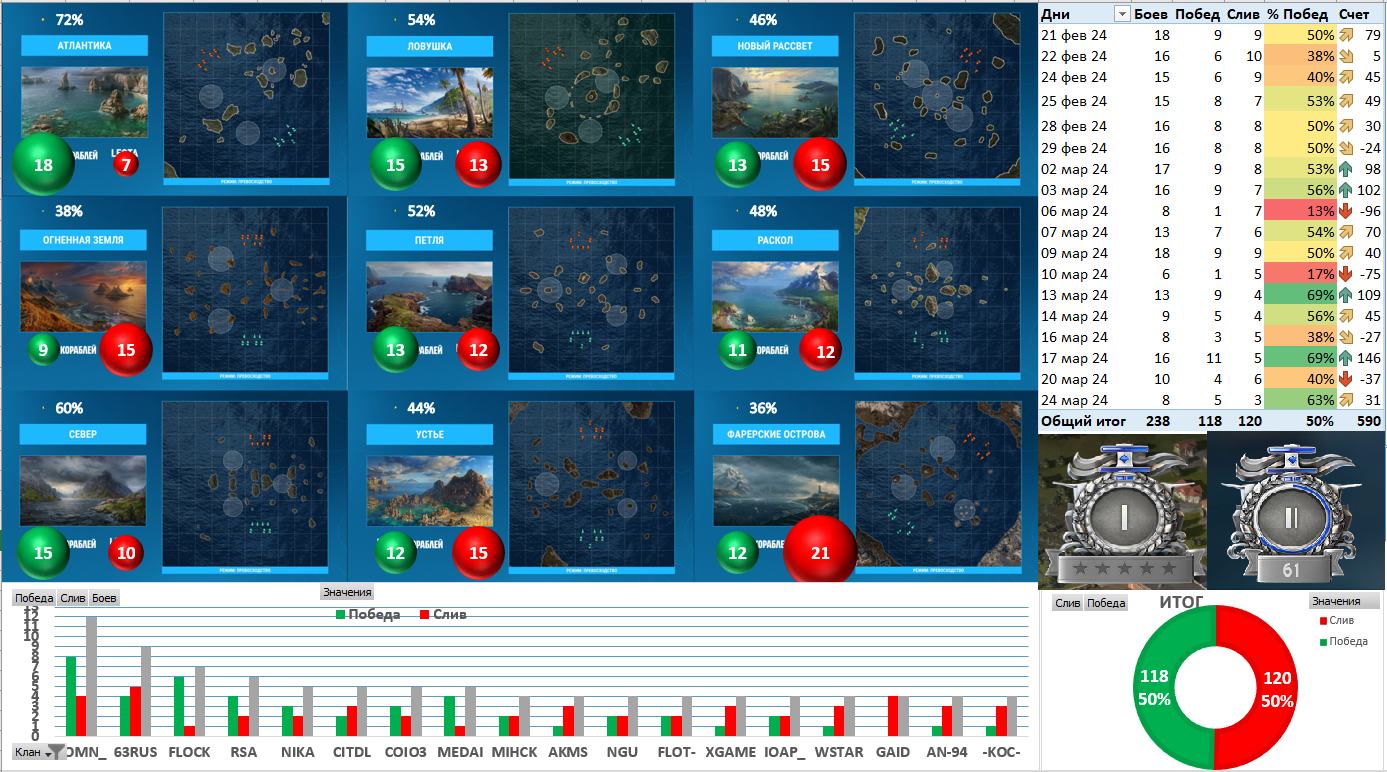Select the red Слив legend entry in bar chart
The image size is (1387, 772).
point(444,614)
